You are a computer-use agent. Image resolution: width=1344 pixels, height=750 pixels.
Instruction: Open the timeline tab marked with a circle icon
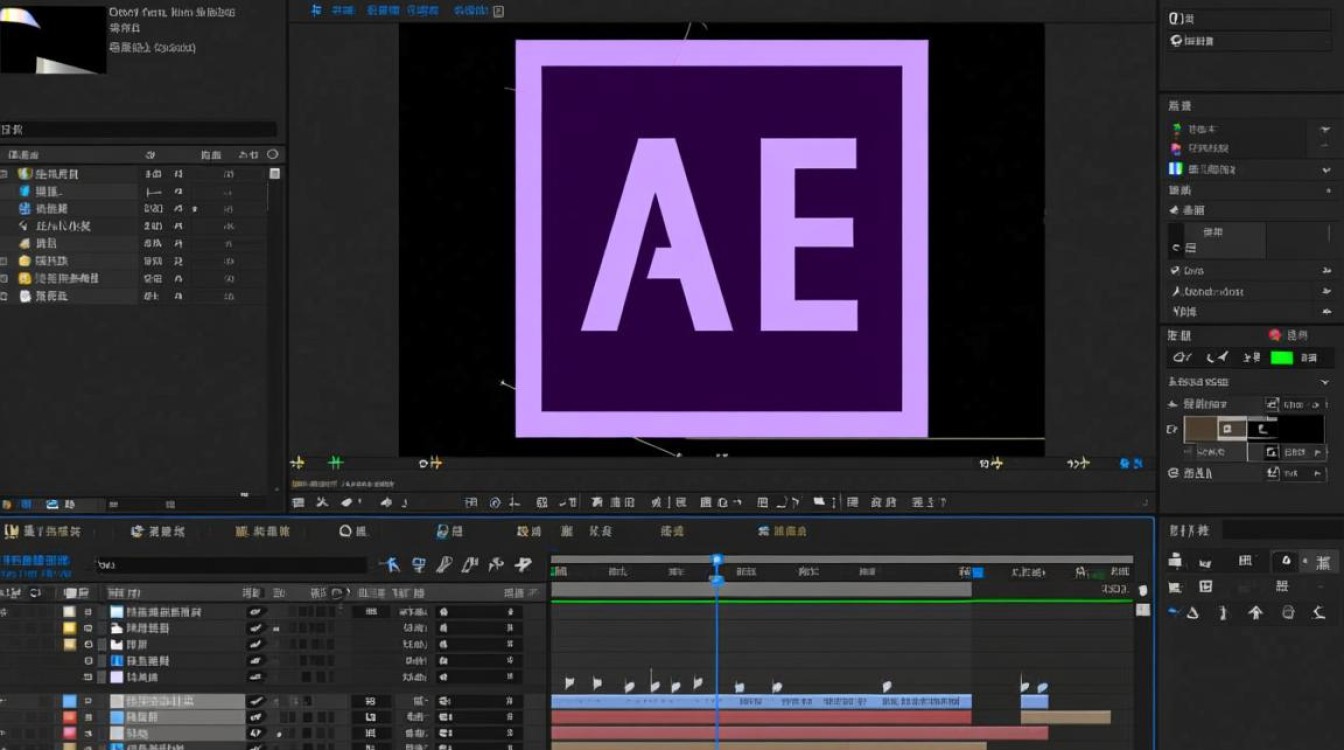354,531
